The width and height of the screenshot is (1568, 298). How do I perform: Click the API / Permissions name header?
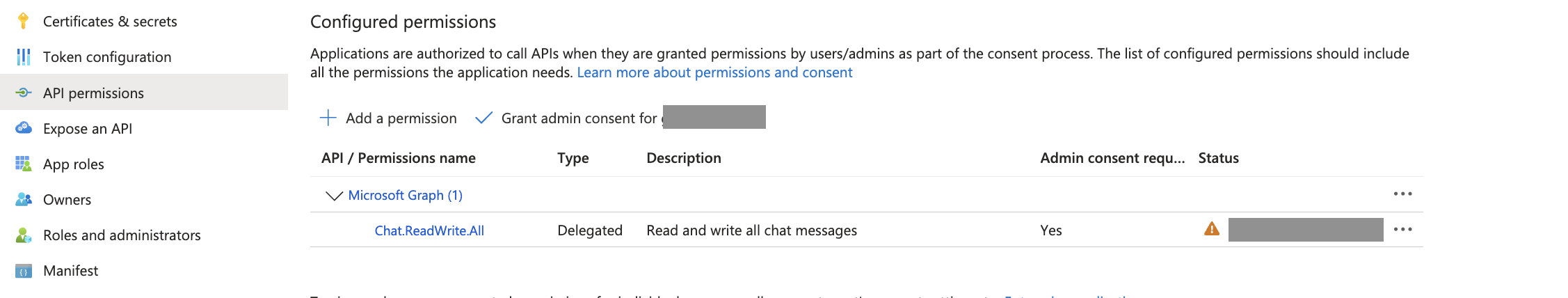(x=399, y=158)
